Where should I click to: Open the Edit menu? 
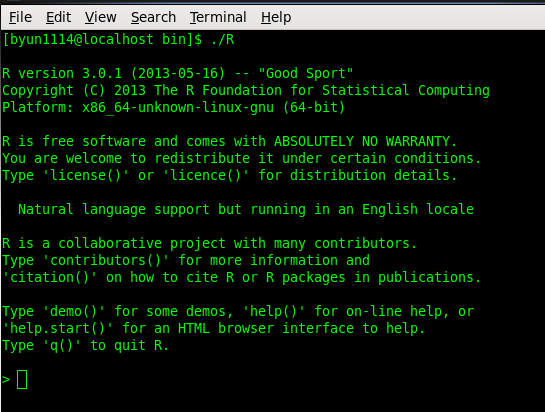point(58,17)
